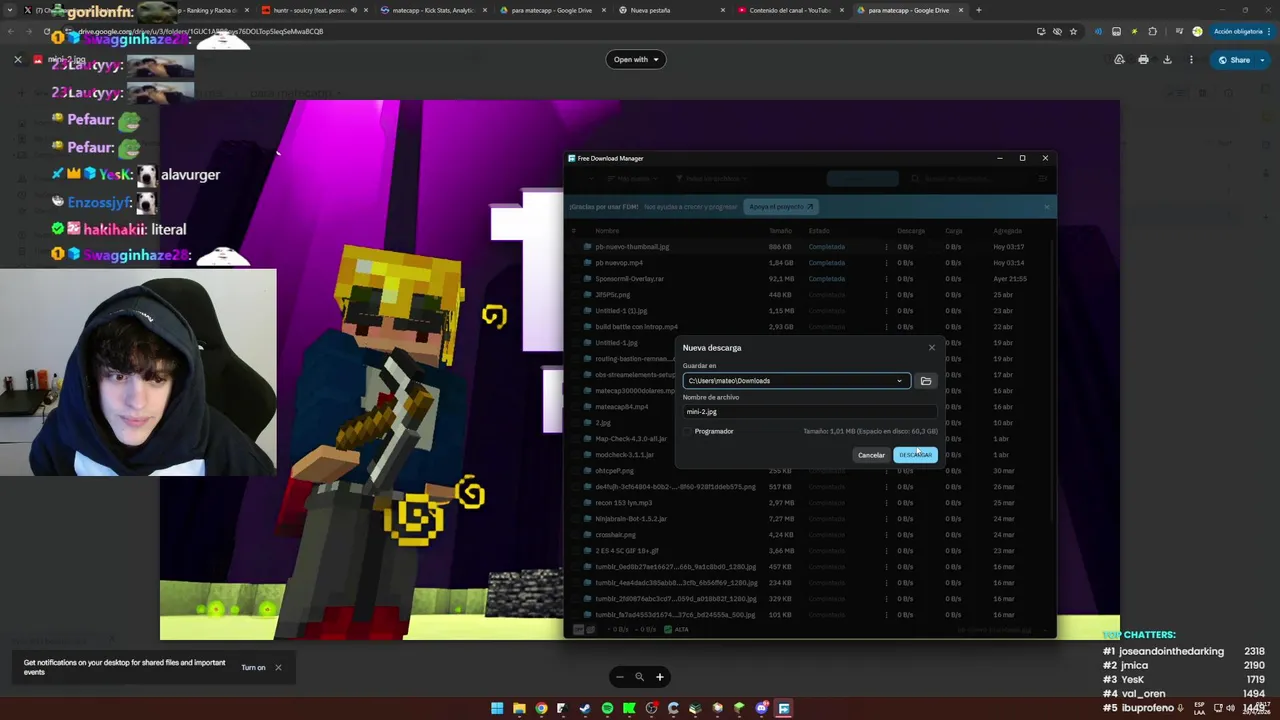This screenshot has height=720, width=1280.
Task: Sort downloads by Tamaño column header
Action: pyautogui.click(x=779, y=231)
